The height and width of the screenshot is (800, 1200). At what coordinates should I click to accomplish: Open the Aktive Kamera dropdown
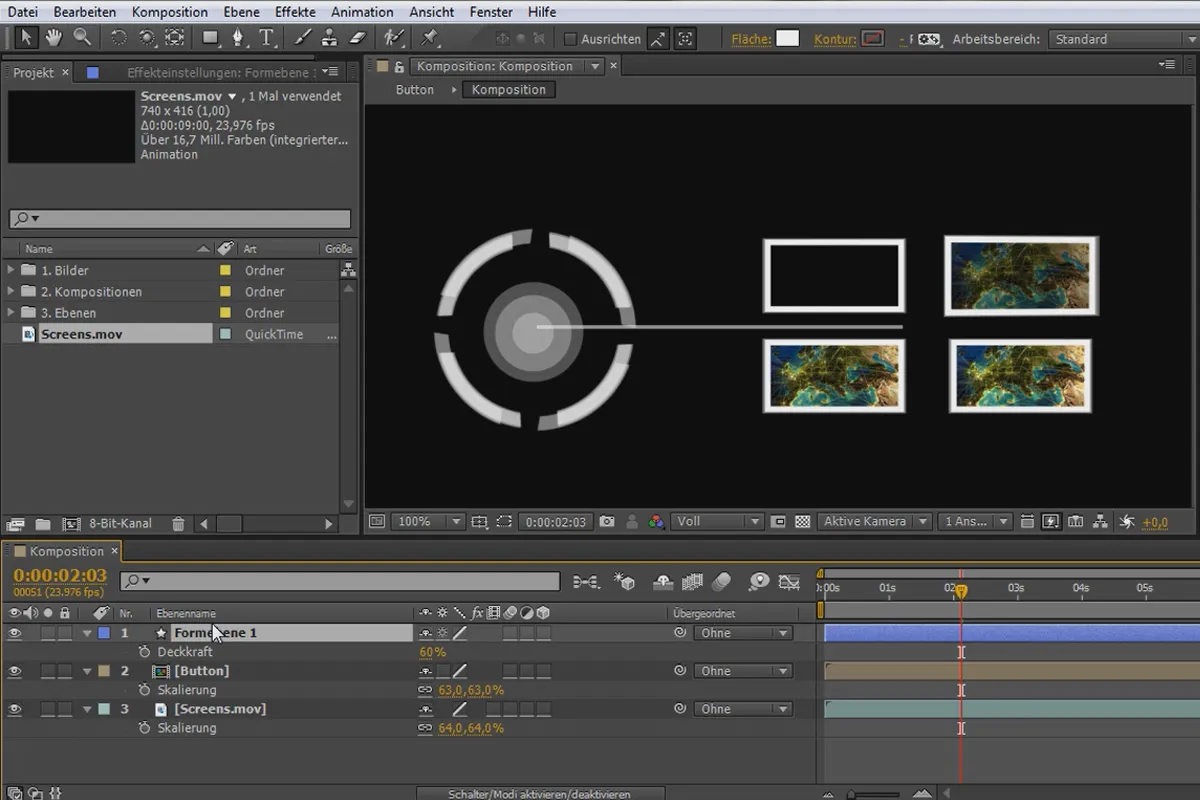[875, 522]
